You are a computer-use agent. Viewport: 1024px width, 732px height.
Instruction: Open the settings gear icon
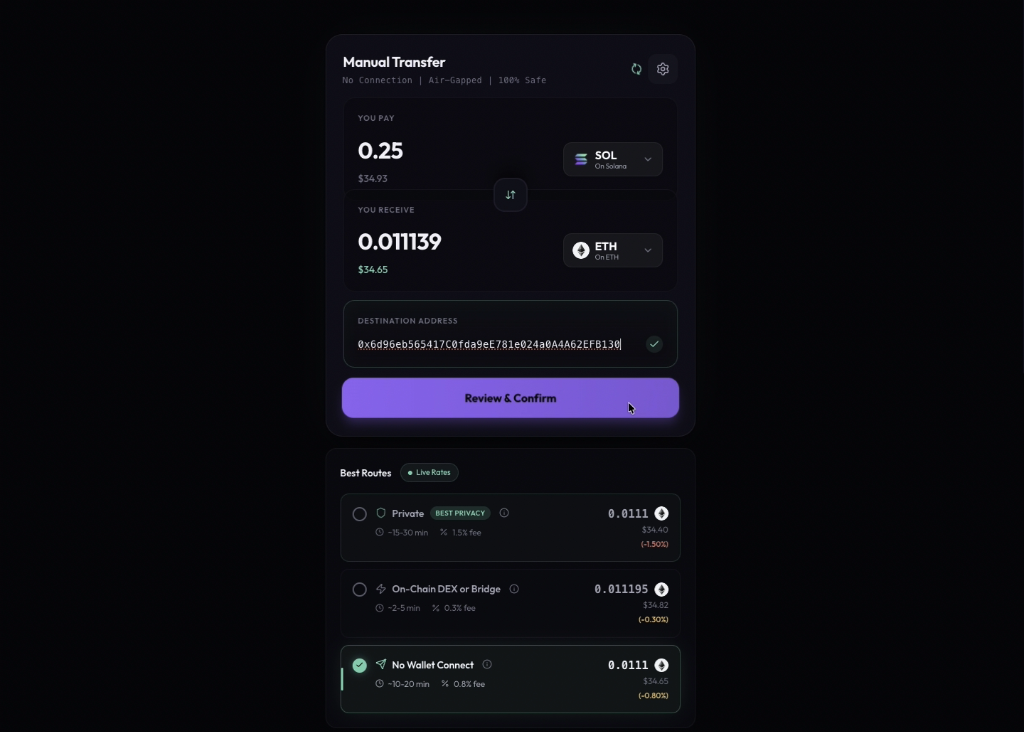[x=662, y=69]
